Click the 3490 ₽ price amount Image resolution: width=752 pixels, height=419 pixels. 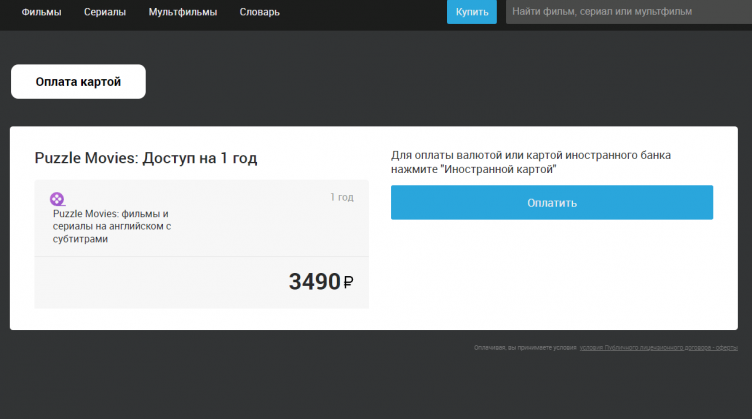pos(315,282)
